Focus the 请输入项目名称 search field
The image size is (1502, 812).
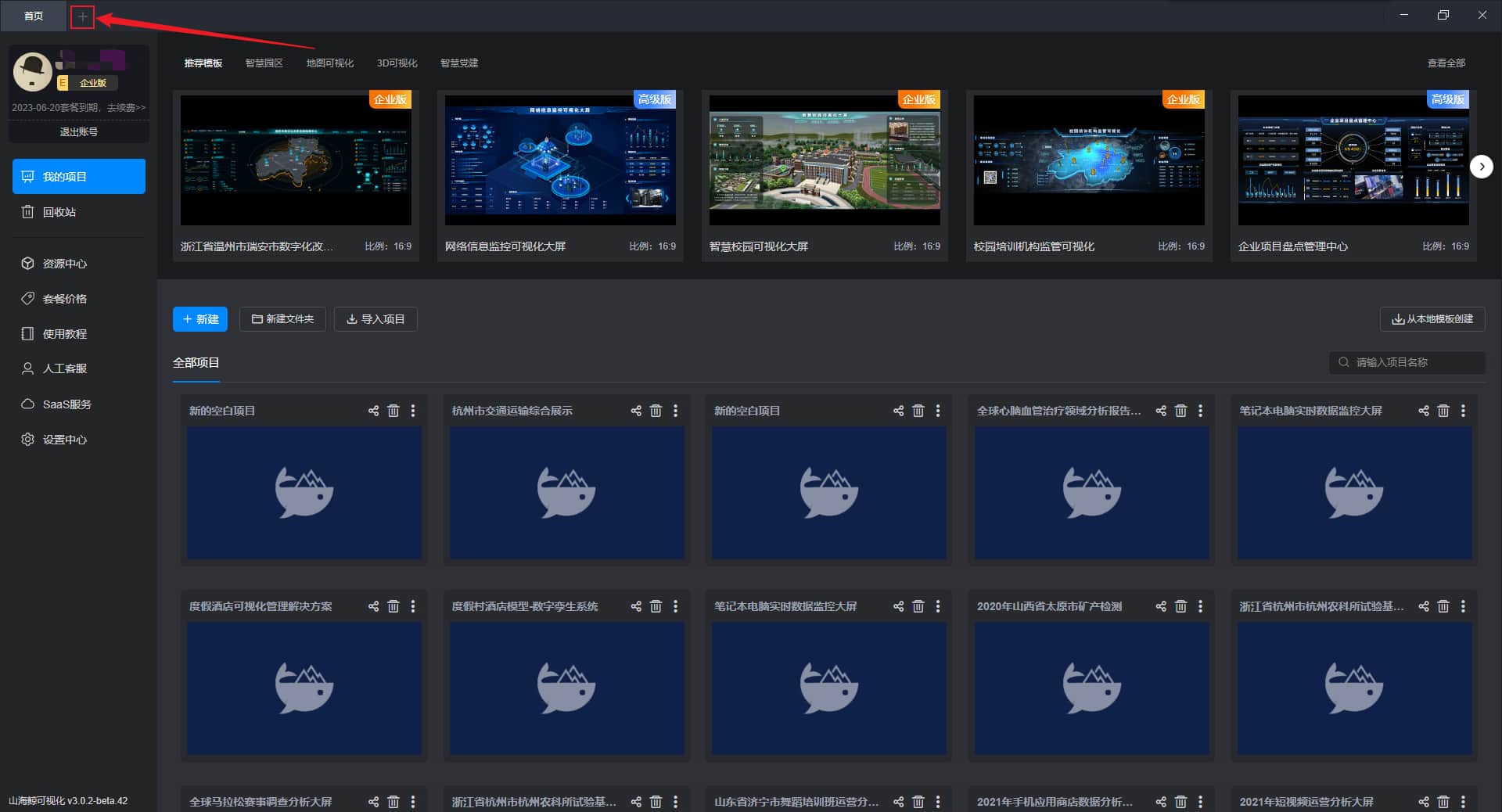point(1407,362)
